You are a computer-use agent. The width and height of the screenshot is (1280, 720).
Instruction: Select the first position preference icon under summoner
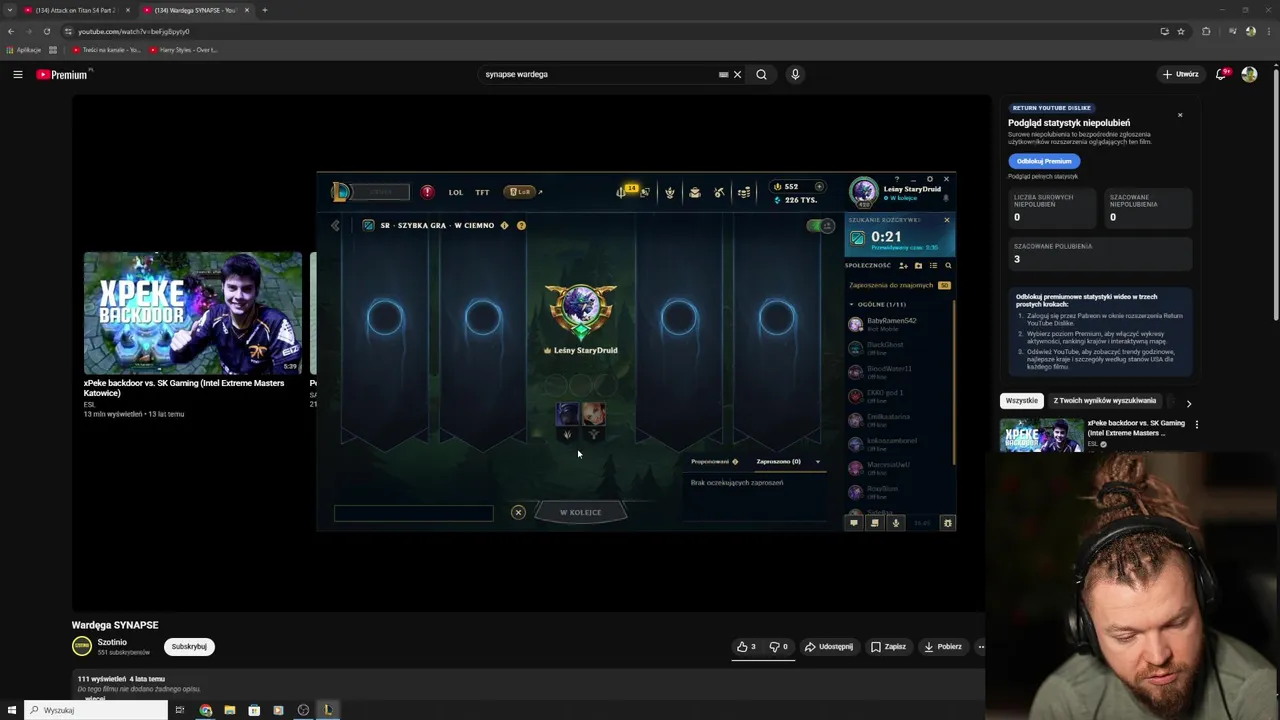point(567,434)
